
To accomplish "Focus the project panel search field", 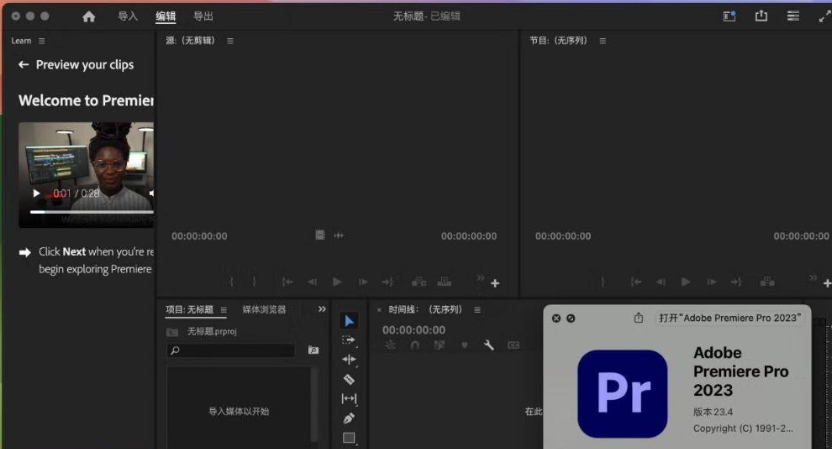I will 231,350.
